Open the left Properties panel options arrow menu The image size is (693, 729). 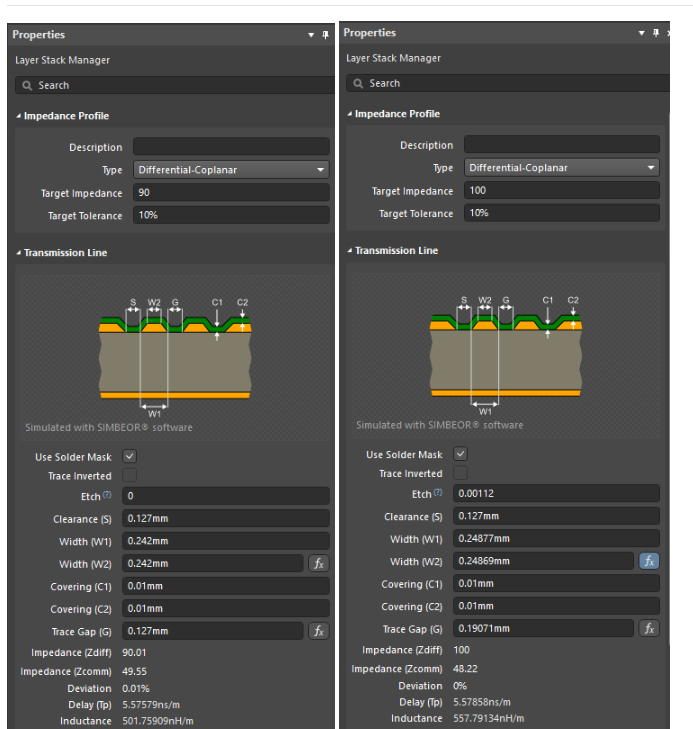click(311, 35)
